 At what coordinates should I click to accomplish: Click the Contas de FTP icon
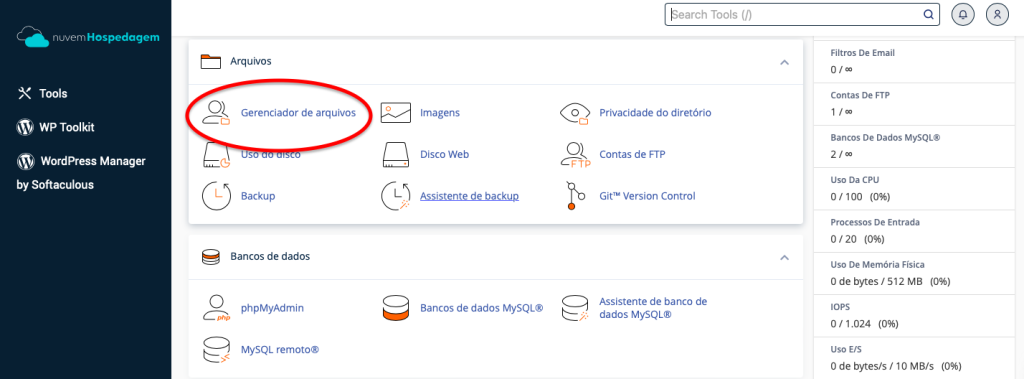pos(575,155)
